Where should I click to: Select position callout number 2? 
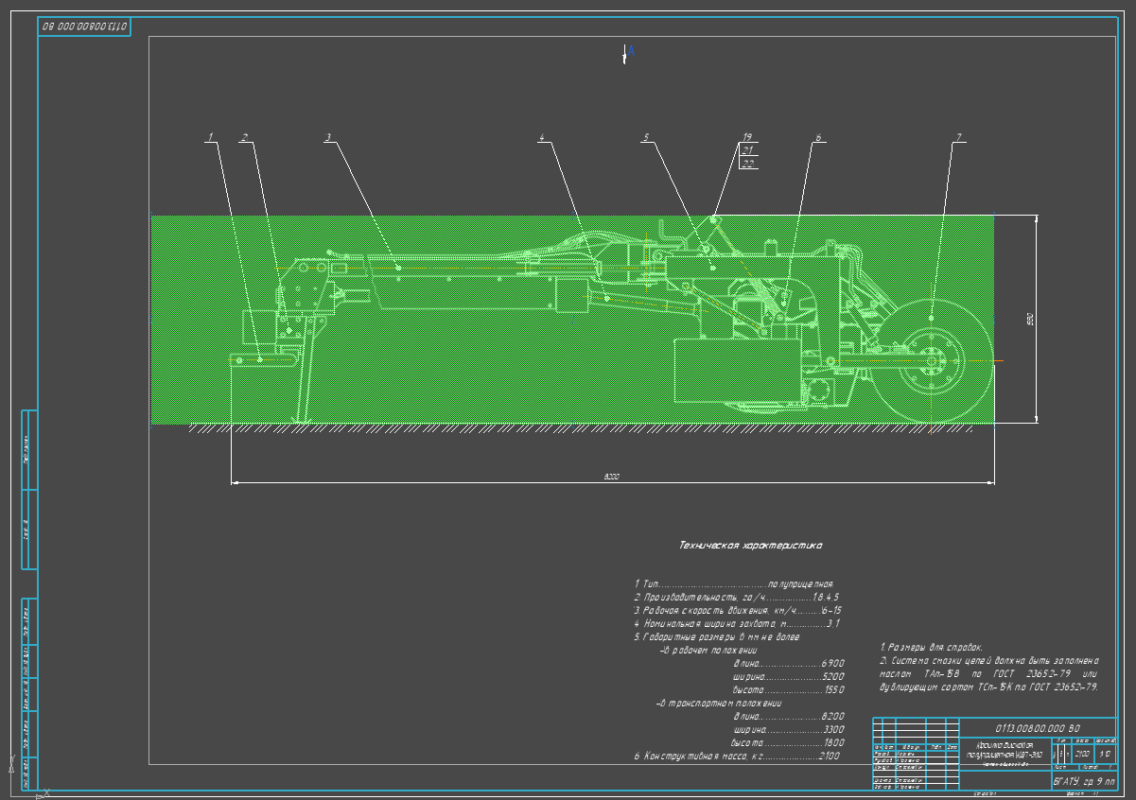(244, 136)
